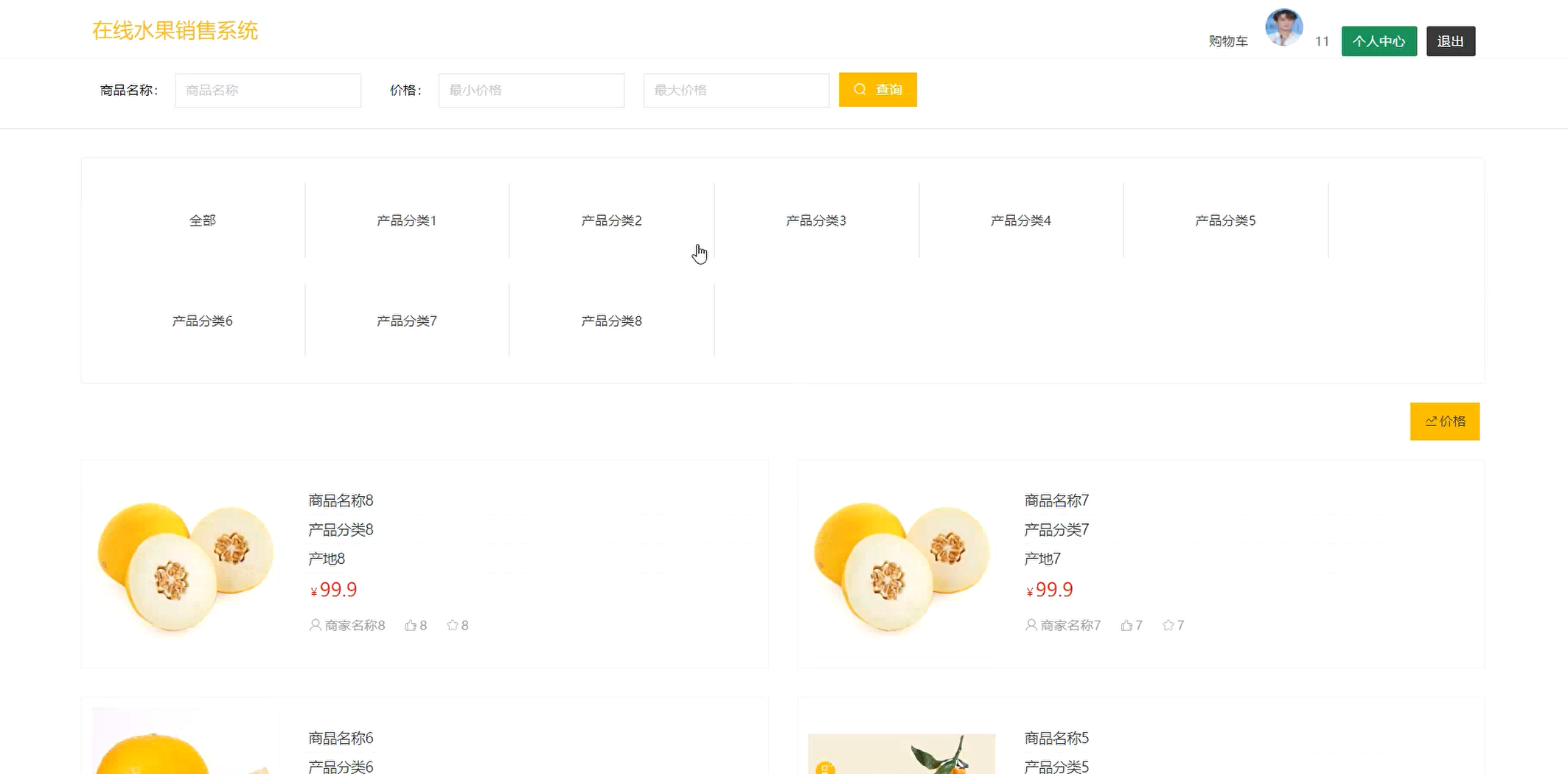
Task: Click the star favorite icon for 商品名称7
Action: (x=1168, y=625)
